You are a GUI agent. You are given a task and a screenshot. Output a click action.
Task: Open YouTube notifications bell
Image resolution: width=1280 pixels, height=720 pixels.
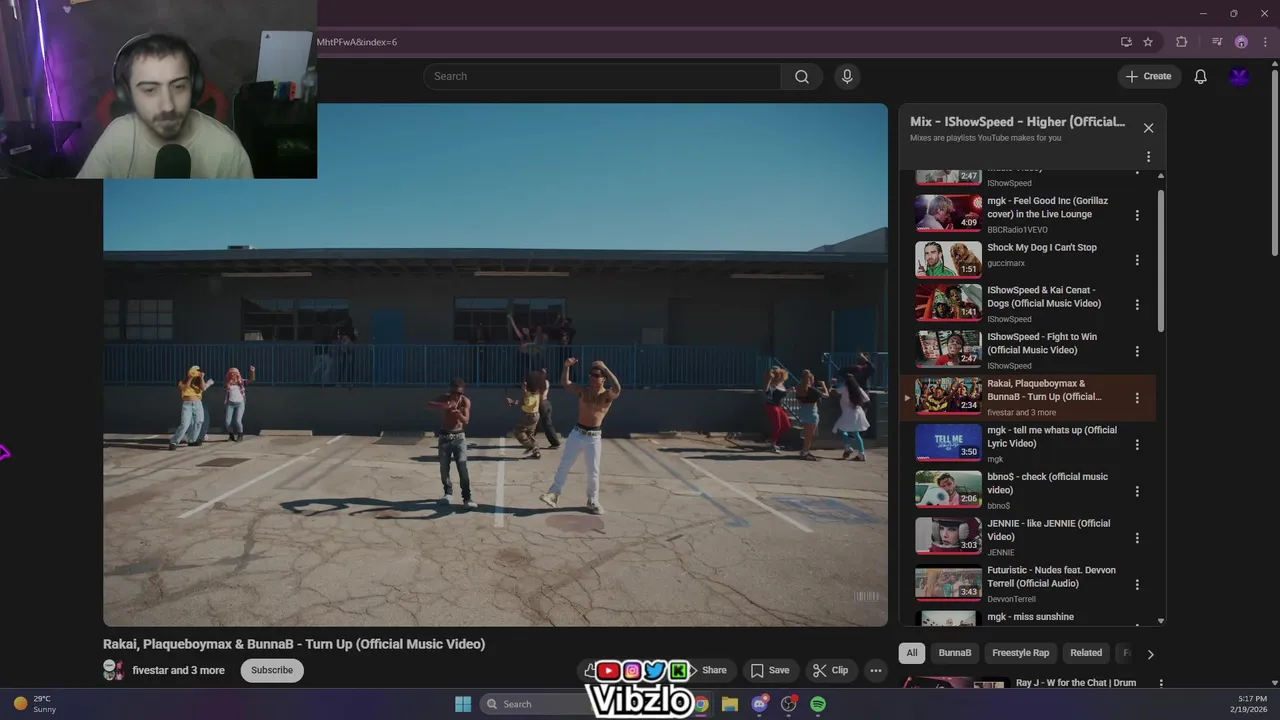[1200, 76]
